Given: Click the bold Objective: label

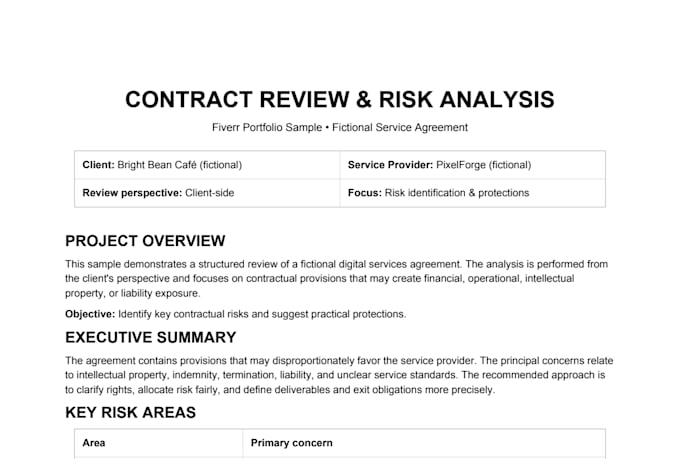Looking at the screenshot, I should click(x=90, y=314).
